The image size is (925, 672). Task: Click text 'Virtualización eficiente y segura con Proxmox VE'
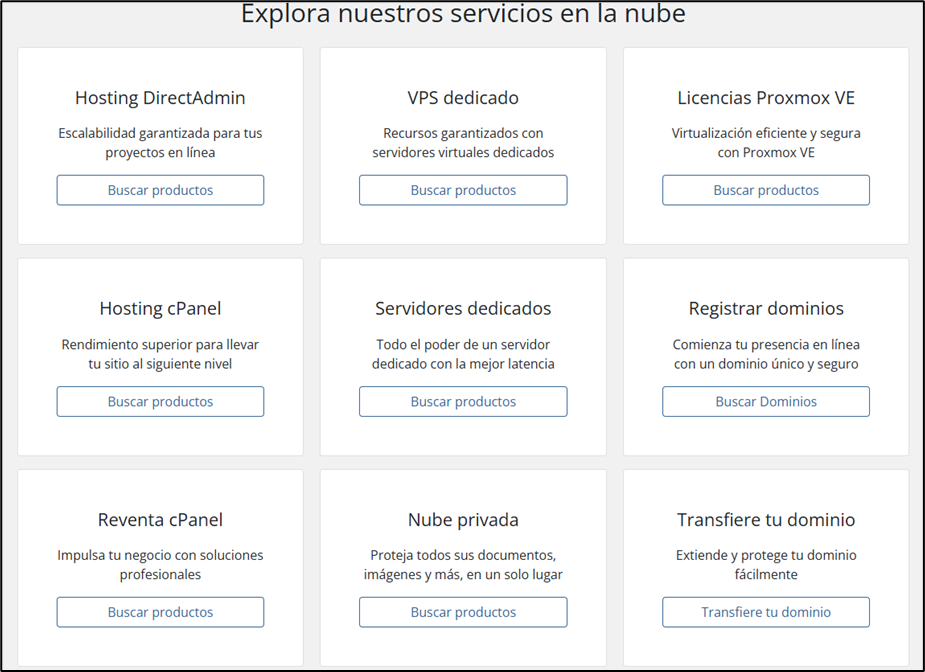pos(766,143)
